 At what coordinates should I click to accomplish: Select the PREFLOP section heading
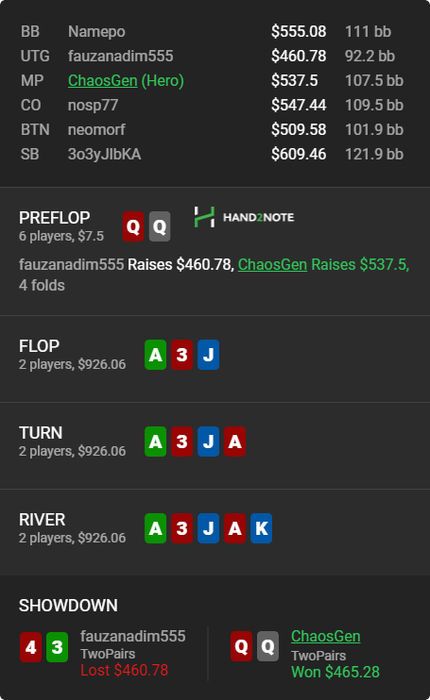click(54, 218)
